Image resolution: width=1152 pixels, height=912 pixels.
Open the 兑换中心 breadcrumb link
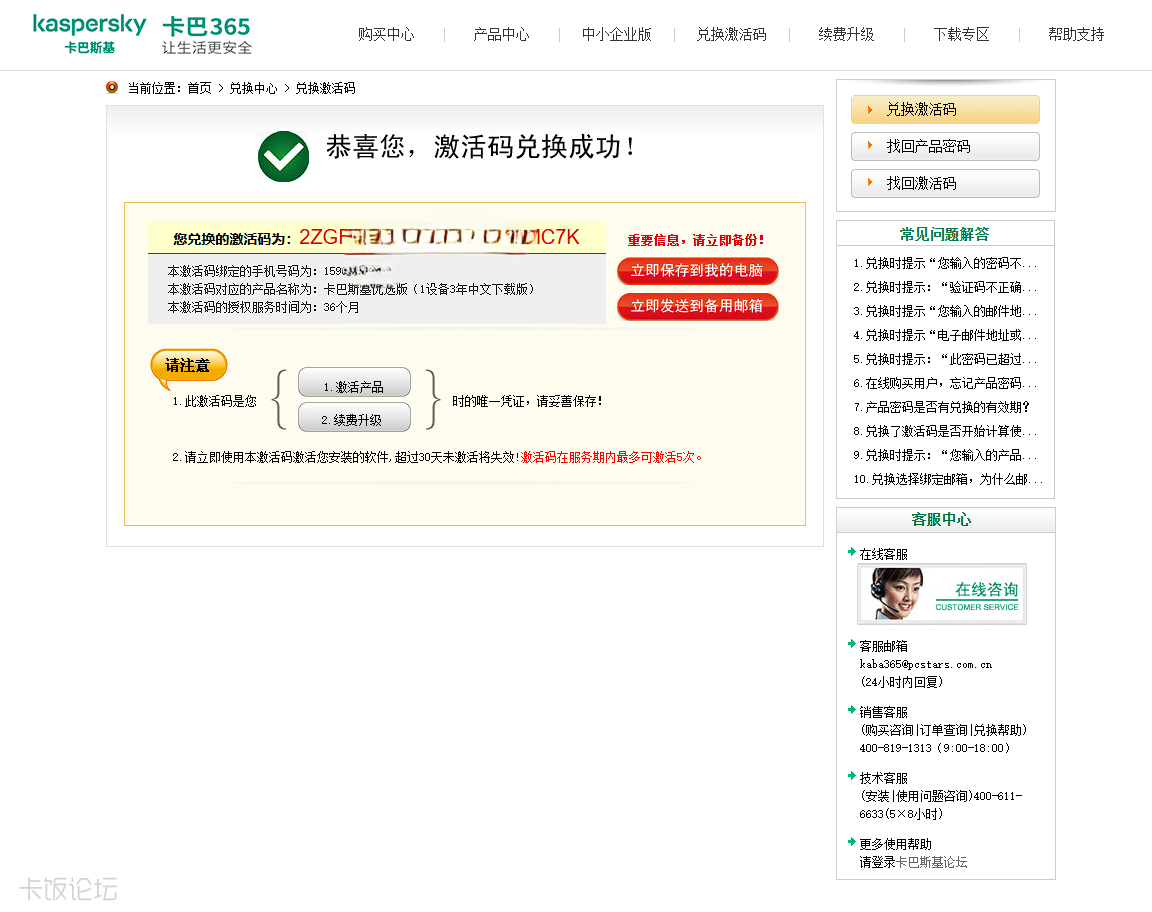253,88
